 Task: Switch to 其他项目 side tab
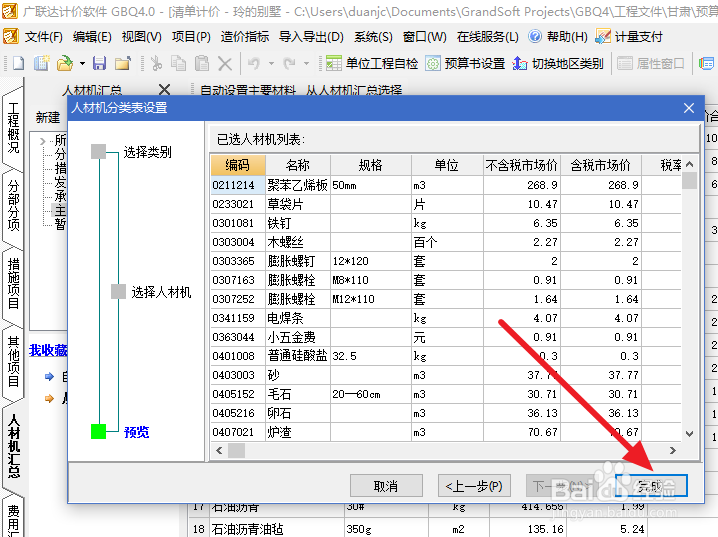click(13, 362)
